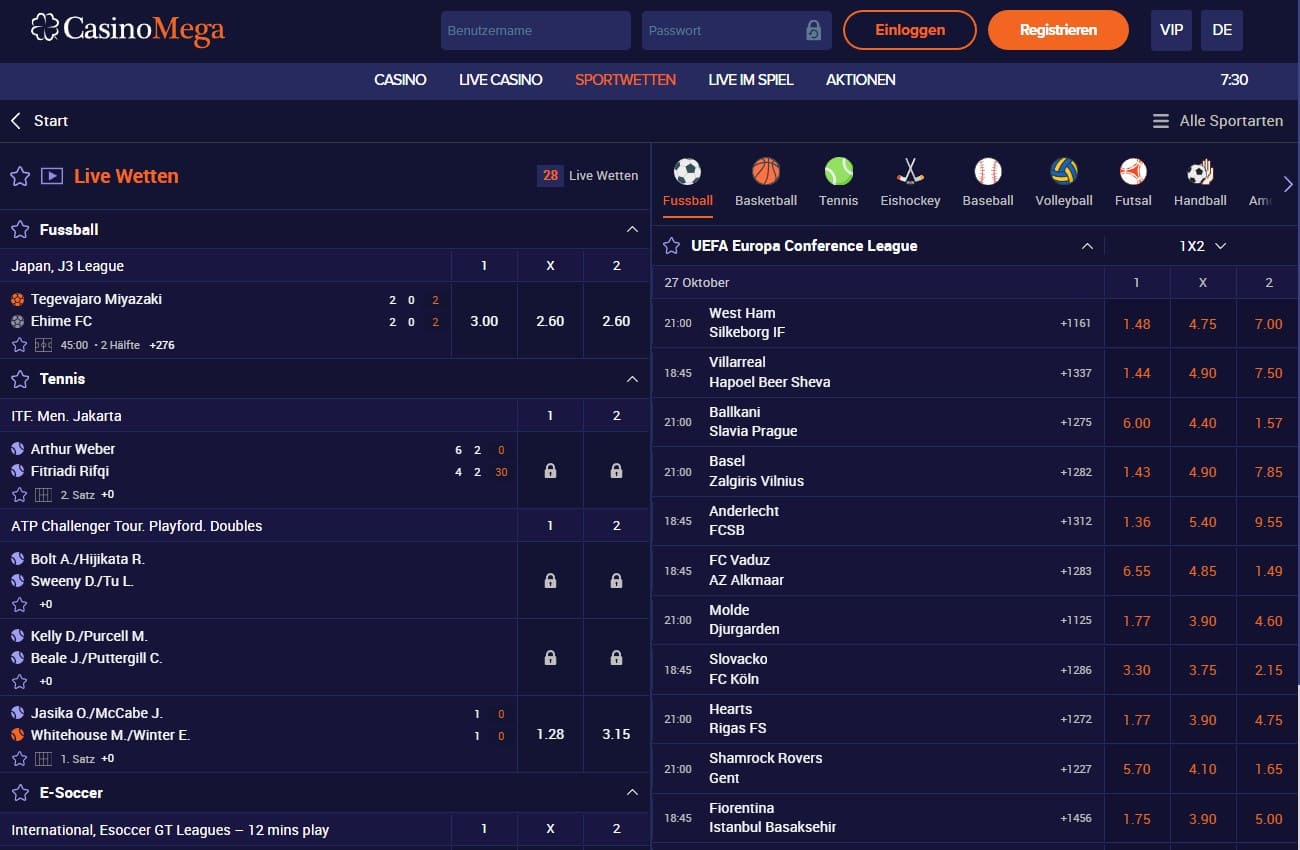Click the locked odds 1 for Kelly D./Purcell M.

pos(550,657)
